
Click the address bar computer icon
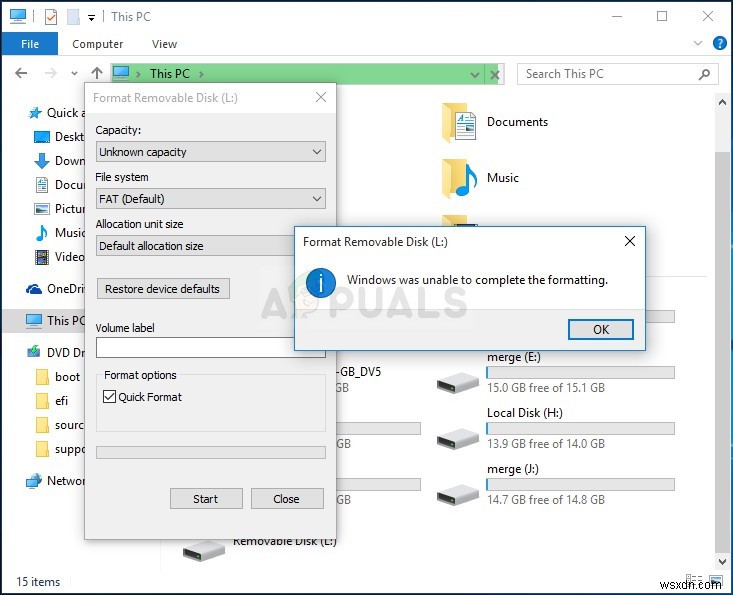click(x=122, y=73)
